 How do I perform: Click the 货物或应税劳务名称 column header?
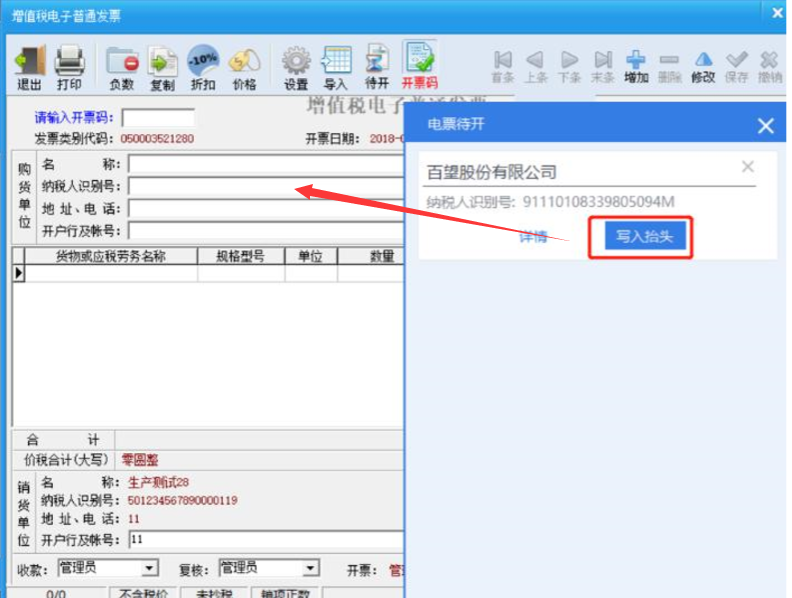[111, 256]
